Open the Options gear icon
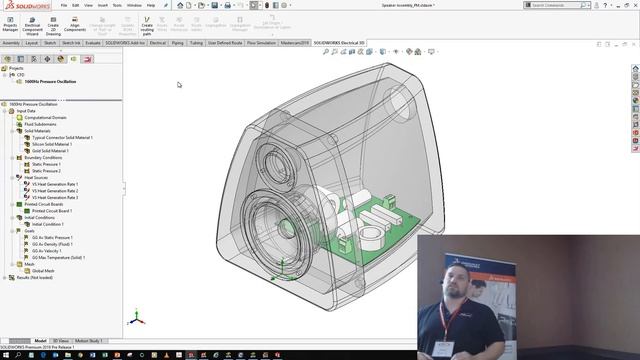640x360 pixels. (284, 5)
